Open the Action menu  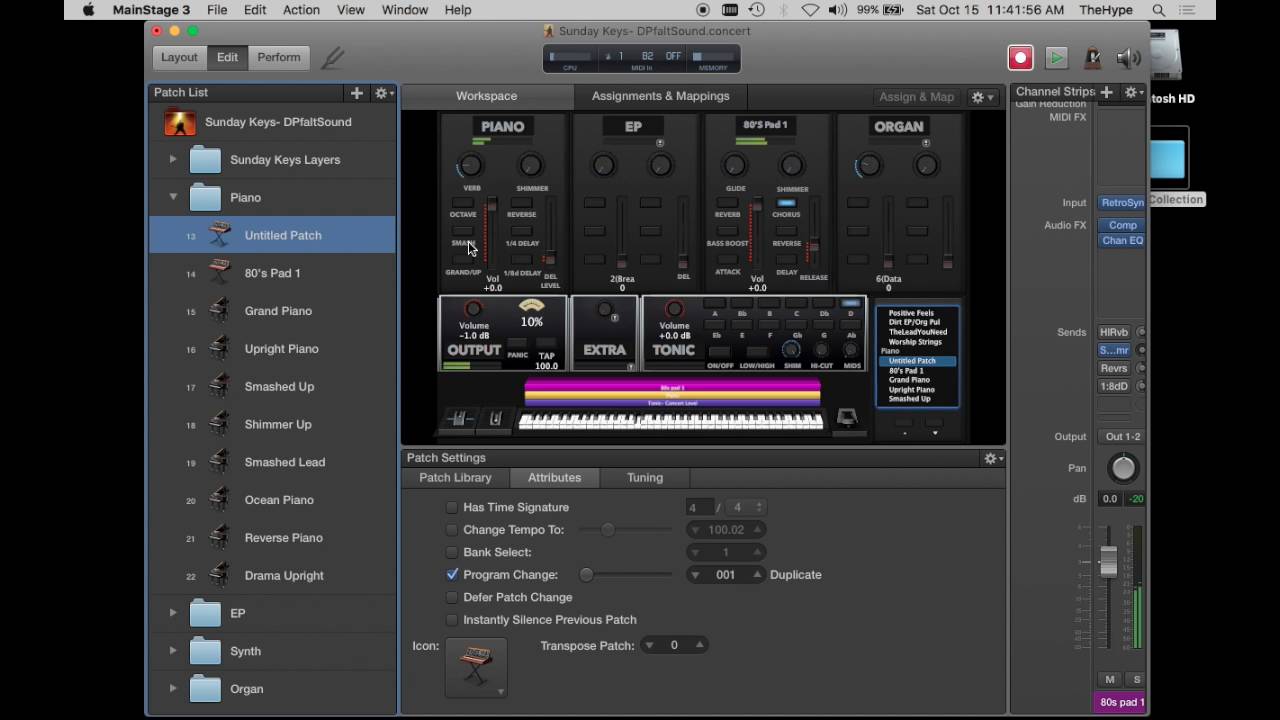tap(301, 10)
